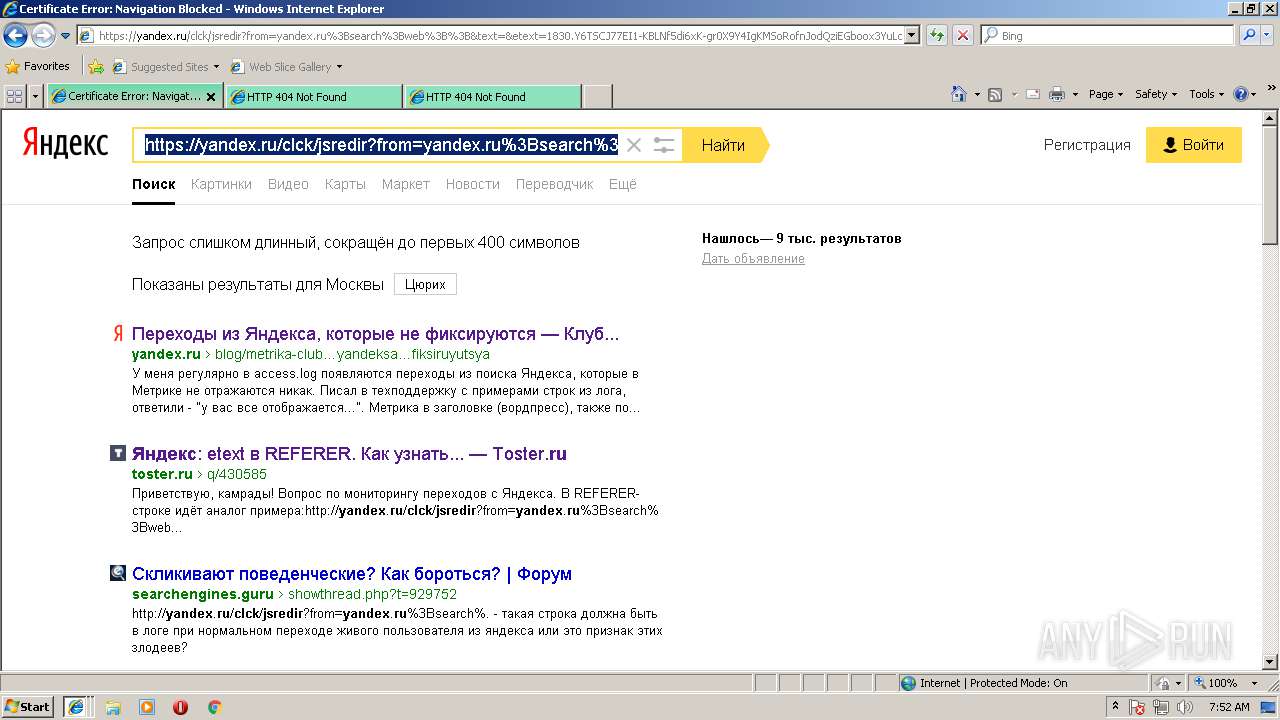
Task: Select the Картинки tab
Action: point(221,184)
